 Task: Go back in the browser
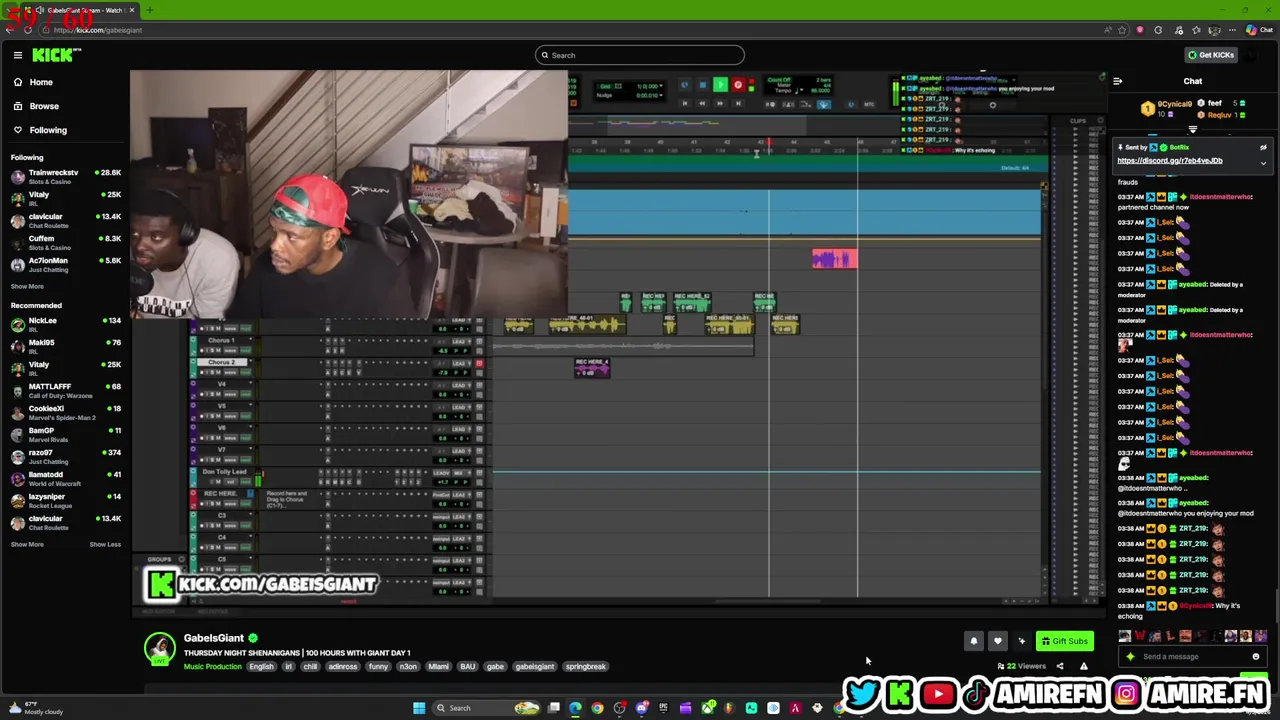pyautogui.click(x=9, y=30)
